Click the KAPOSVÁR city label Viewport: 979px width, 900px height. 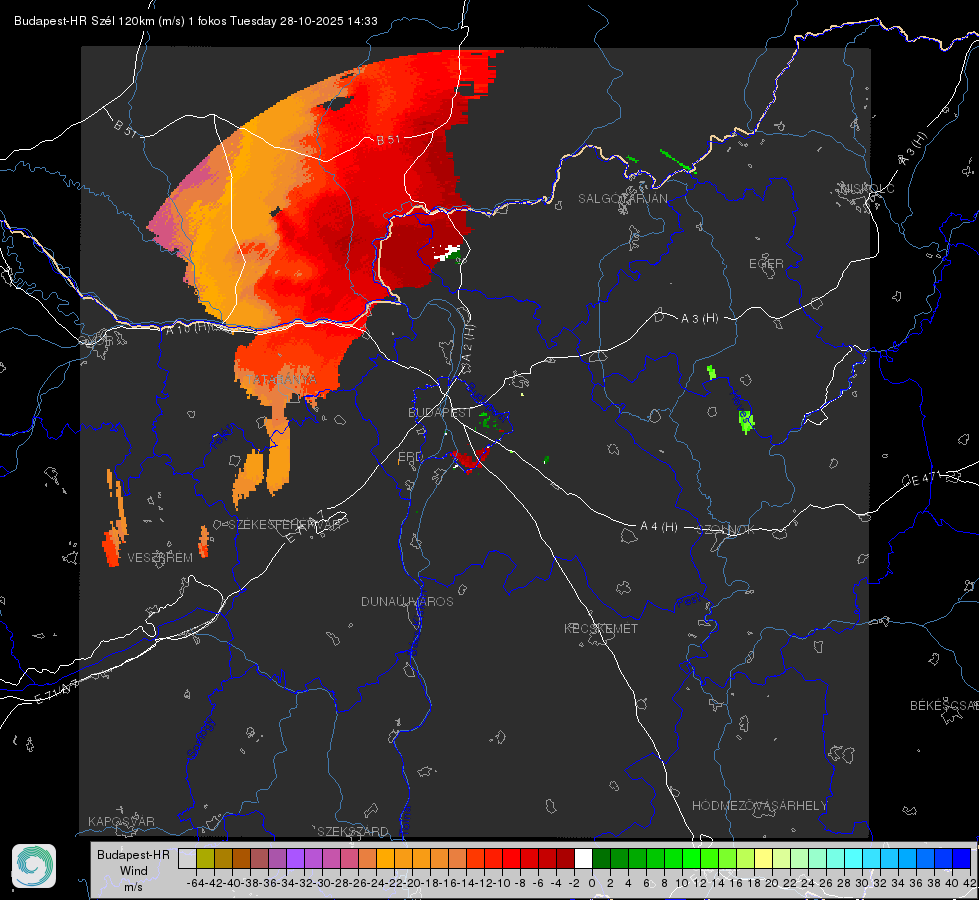[121, 821]
